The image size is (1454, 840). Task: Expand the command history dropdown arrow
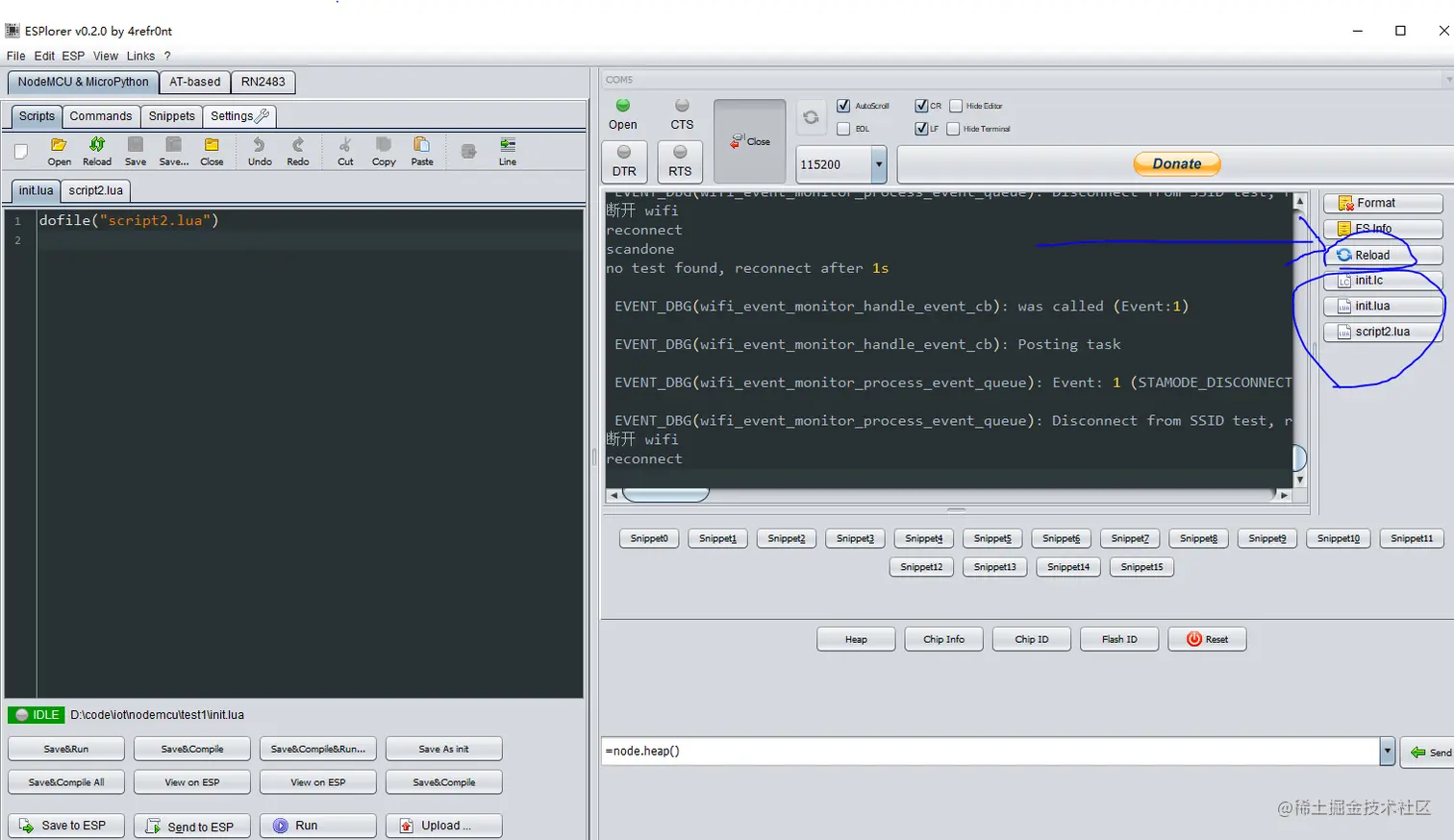(x=1387, y=752)
